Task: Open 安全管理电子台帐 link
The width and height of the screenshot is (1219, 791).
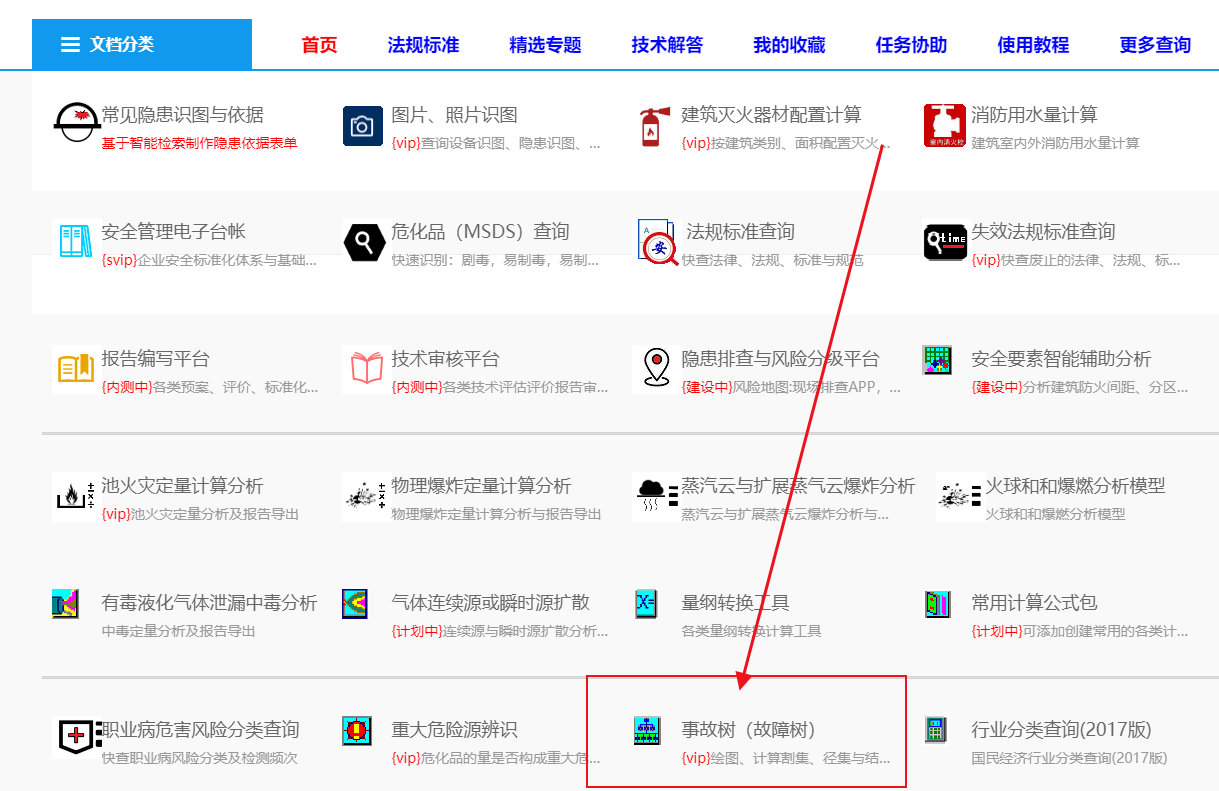Action: pos(173,231)
